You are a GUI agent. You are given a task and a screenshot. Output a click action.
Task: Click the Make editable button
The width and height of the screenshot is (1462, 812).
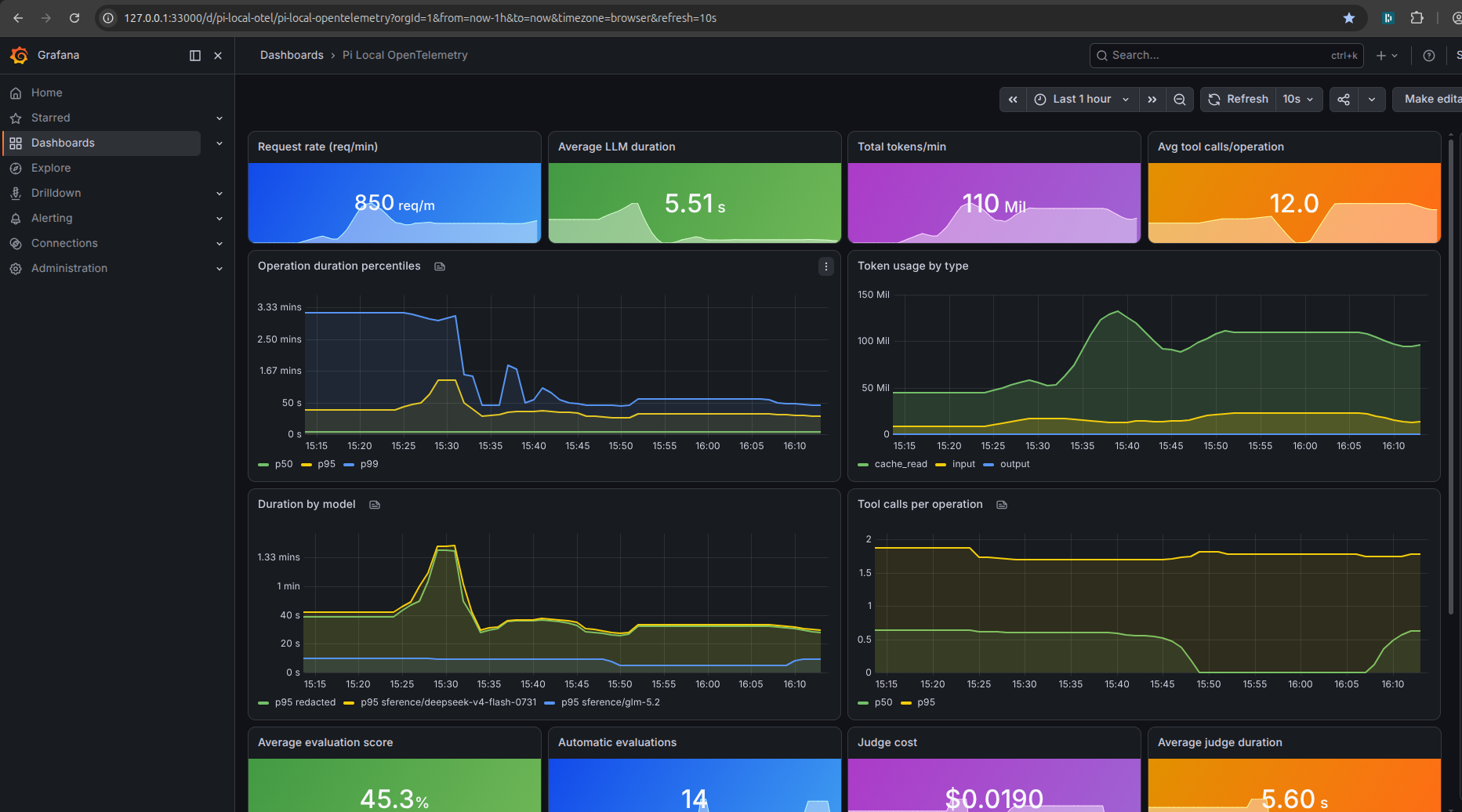[1428, 100]
